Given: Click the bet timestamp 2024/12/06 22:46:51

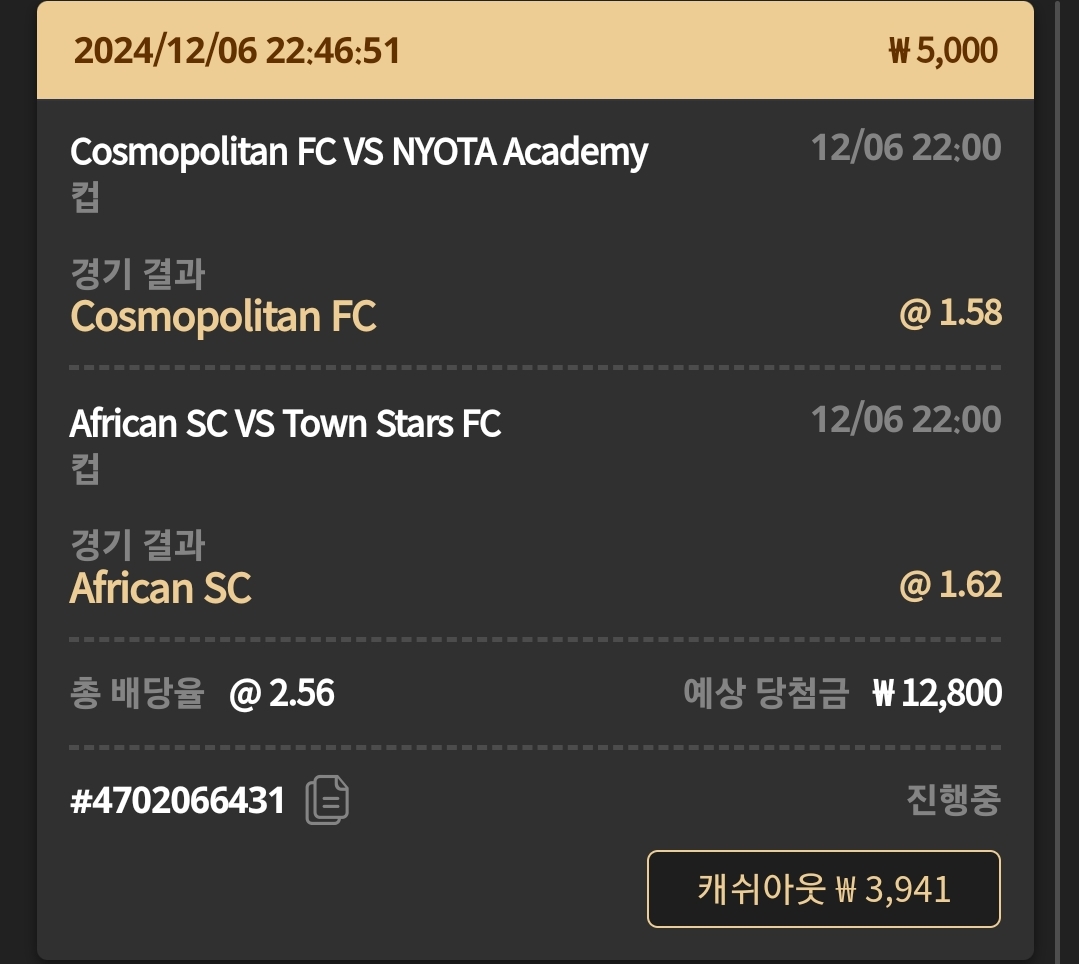Looking at the screenshot, I should 237,50.
